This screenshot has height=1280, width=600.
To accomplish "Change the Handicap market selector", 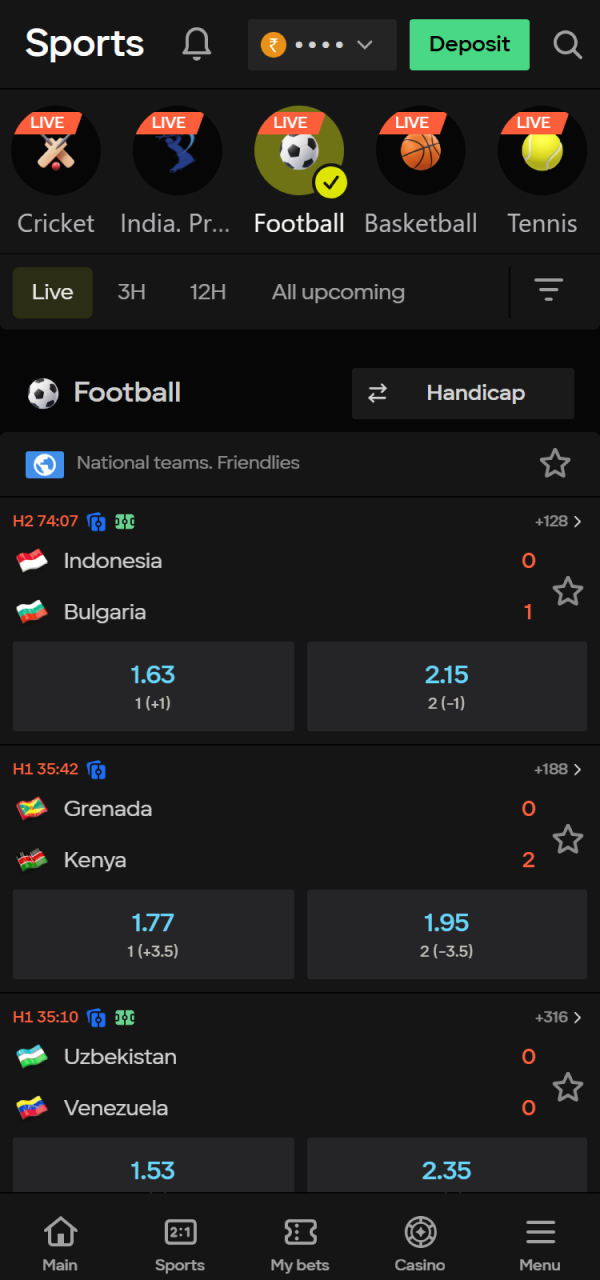I will 463,393.
